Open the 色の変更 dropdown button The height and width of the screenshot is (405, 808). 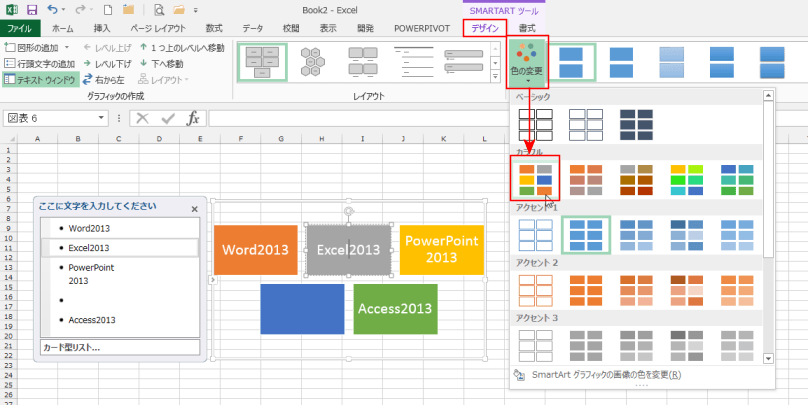click(x=528, y=62)
